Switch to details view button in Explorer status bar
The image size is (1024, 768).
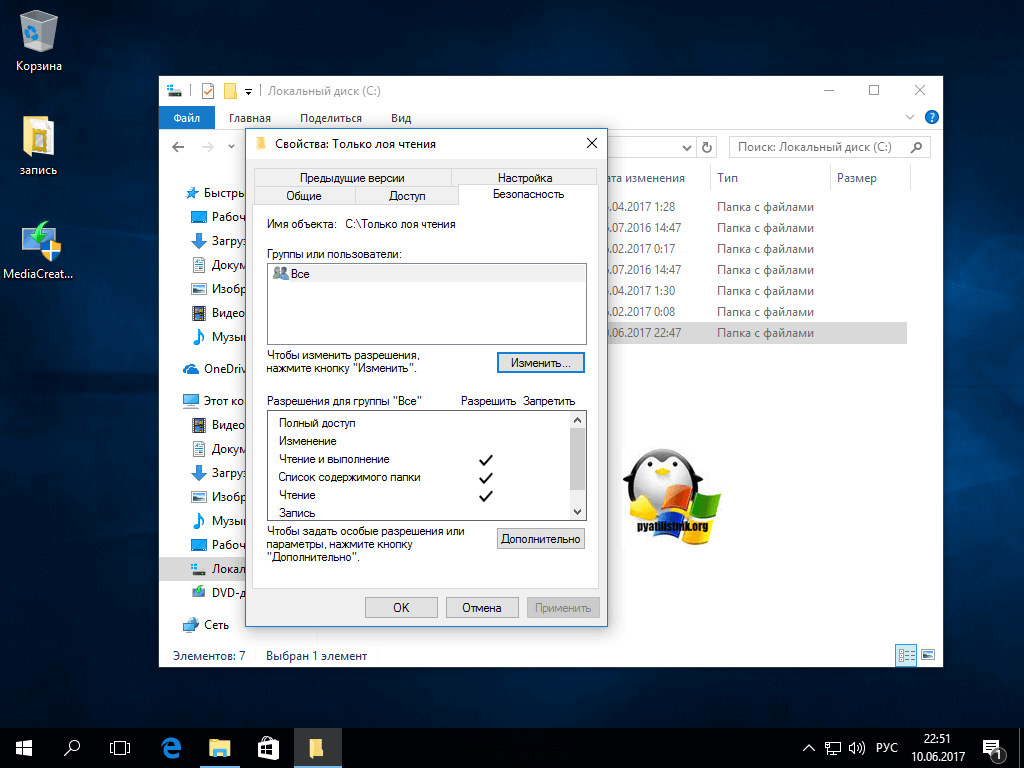click(906, 655)
